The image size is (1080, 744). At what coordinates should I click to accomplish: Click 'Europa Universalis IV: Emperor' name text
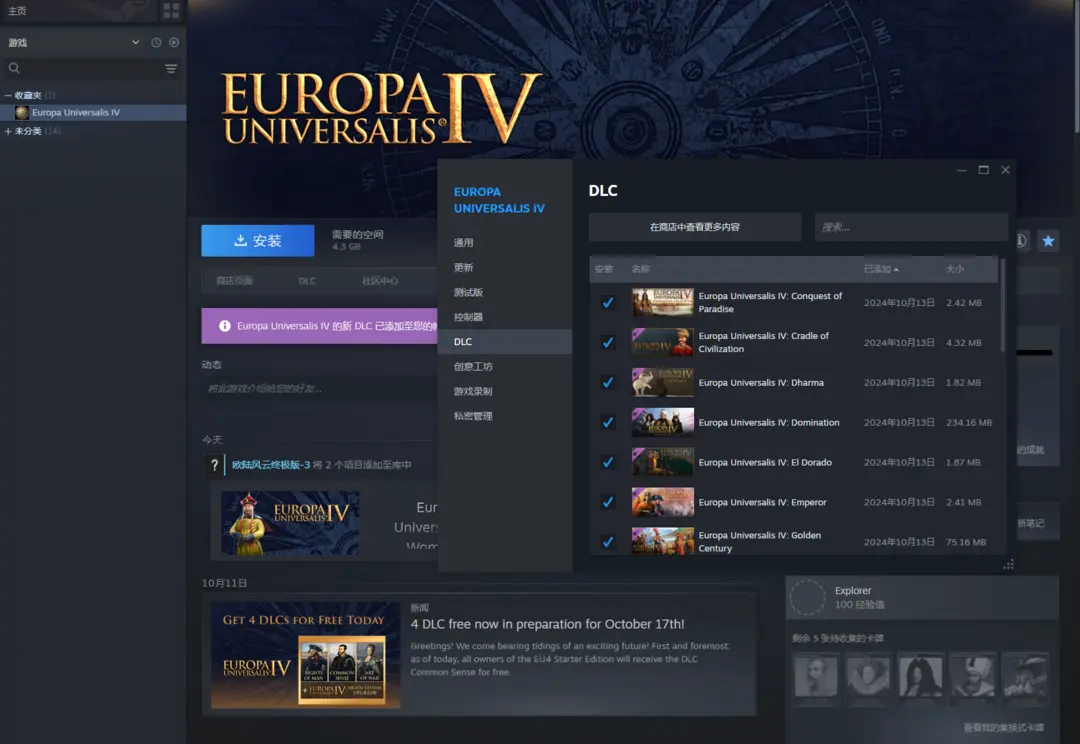(x=762, y=502)
